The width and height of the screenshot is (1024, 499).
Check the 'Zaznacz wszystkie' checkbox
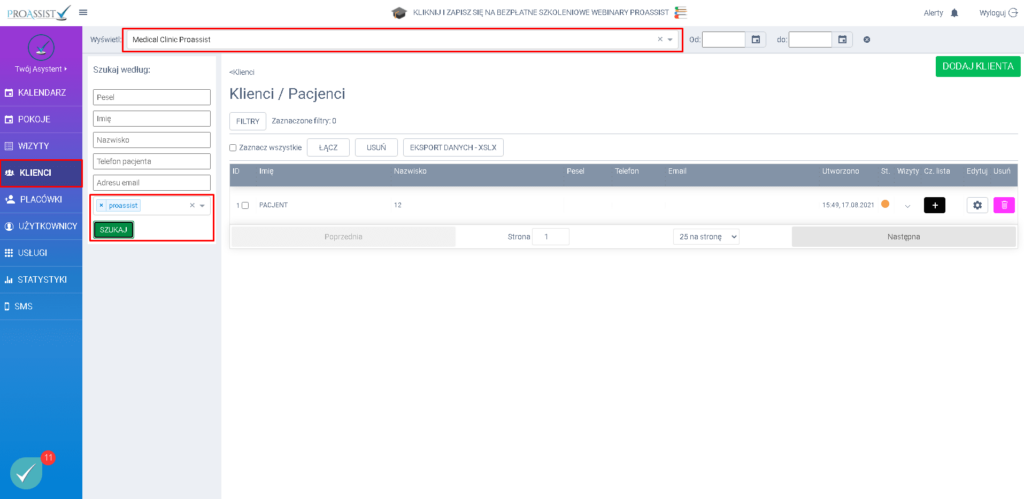click(233, 147)
